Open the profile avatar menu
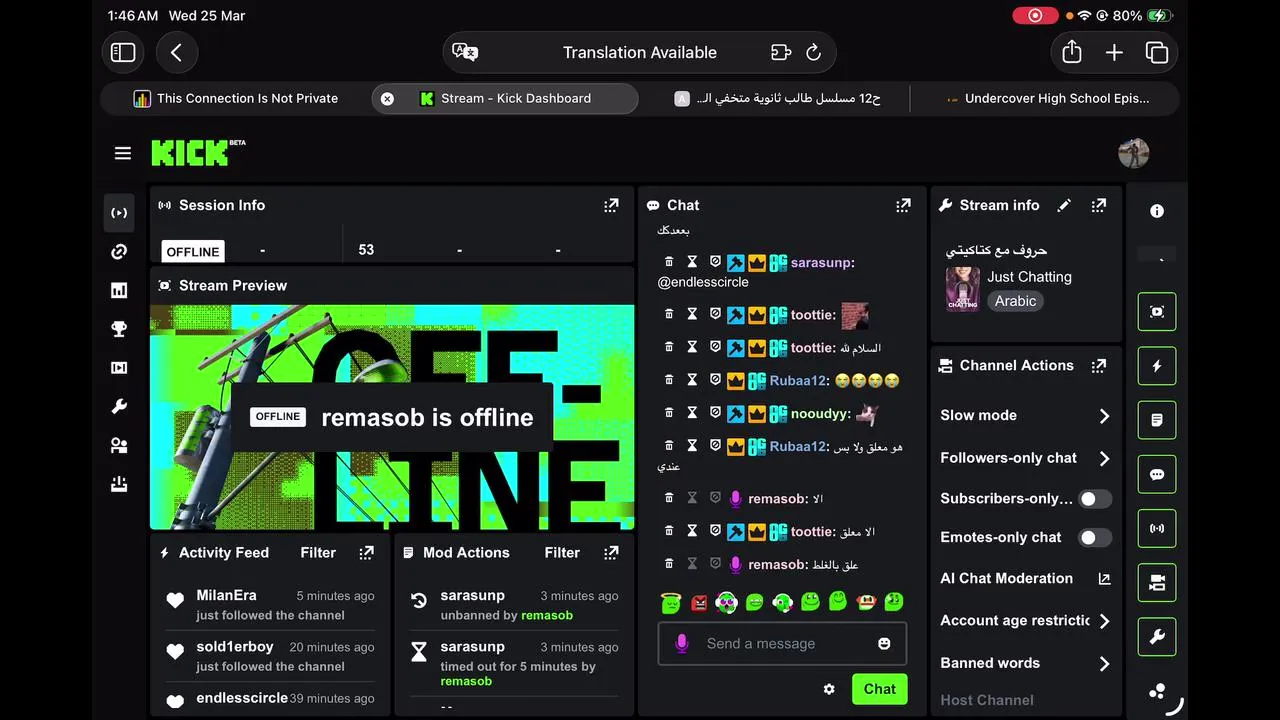 (x=1133, y=153)
